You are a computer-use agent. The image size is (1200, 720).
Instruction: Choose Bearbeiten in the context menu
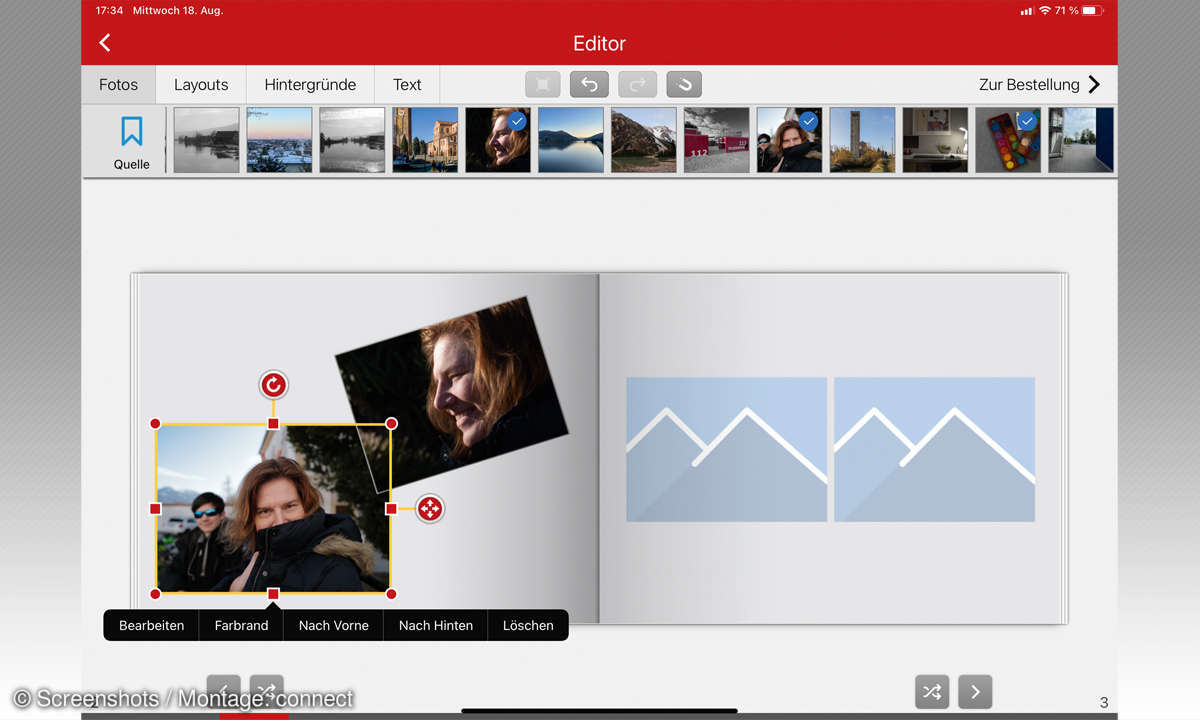pyautogui.click(x=151, y=625)
